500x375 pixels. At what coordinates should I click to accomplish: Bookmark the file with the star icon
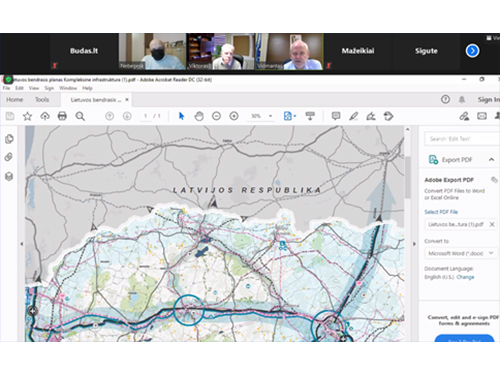pyautogui.click(x=27, y=116)
